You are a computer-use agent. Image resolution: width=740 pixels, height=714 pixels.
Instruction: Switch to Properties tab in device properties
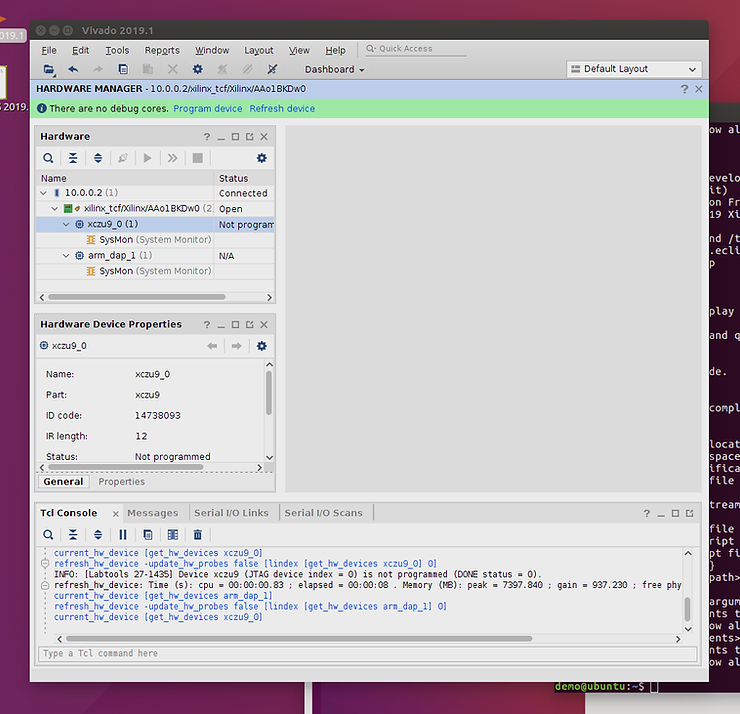click(x=121, y=482)
